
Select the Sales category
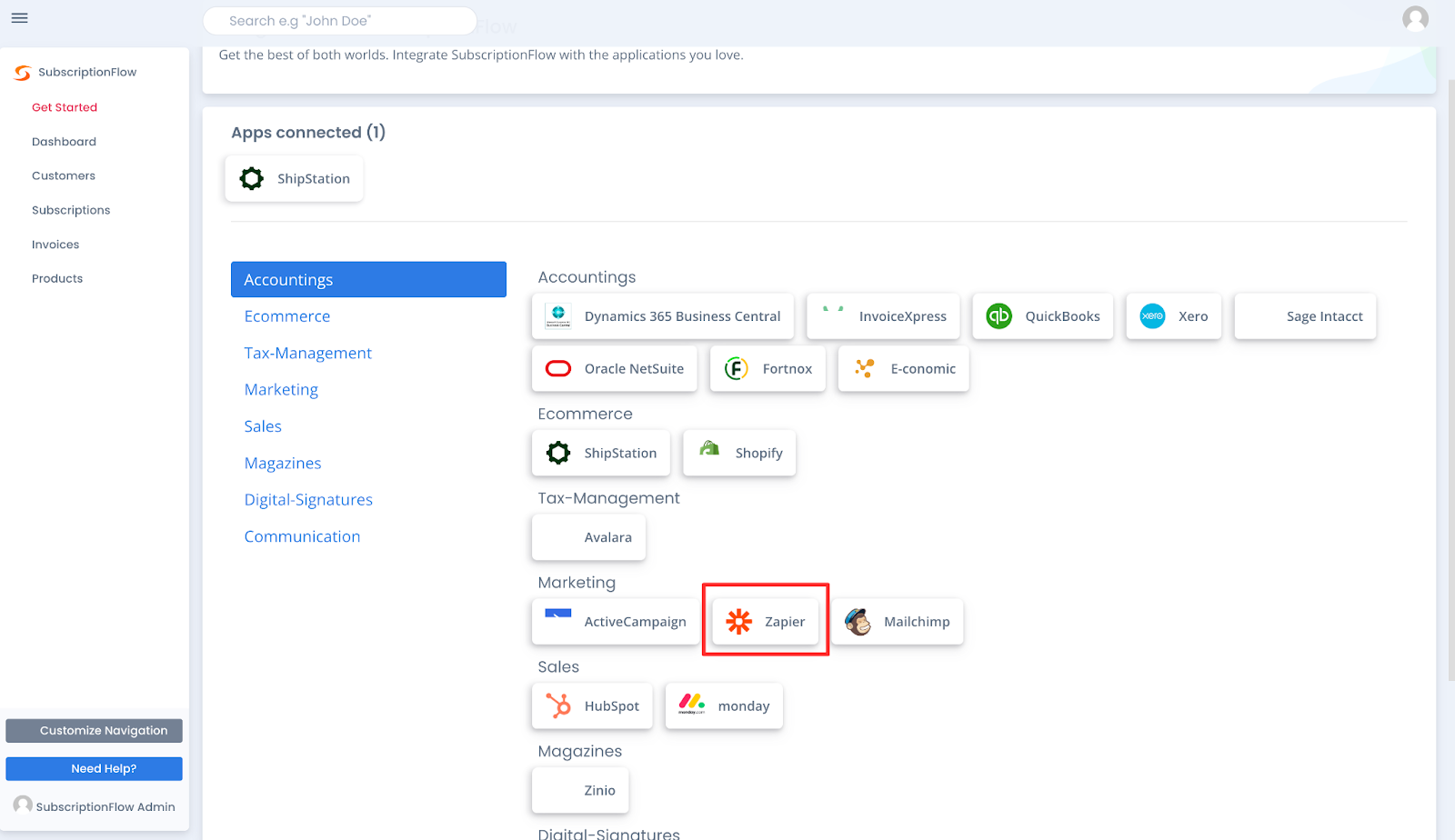pos(263,426)
